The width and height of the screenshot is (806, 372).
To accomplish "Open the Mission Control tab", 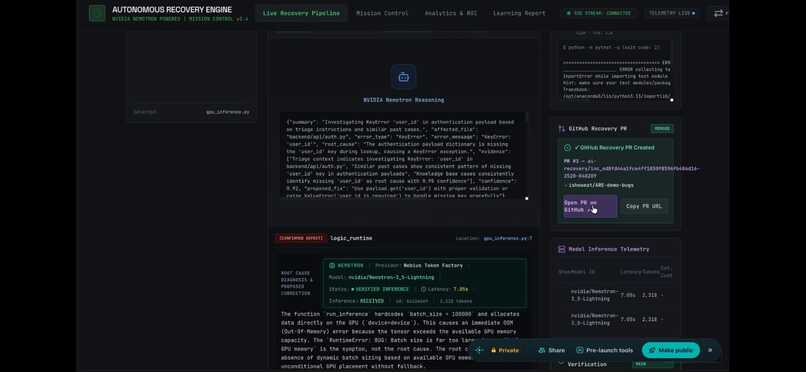I will (382, 13).
